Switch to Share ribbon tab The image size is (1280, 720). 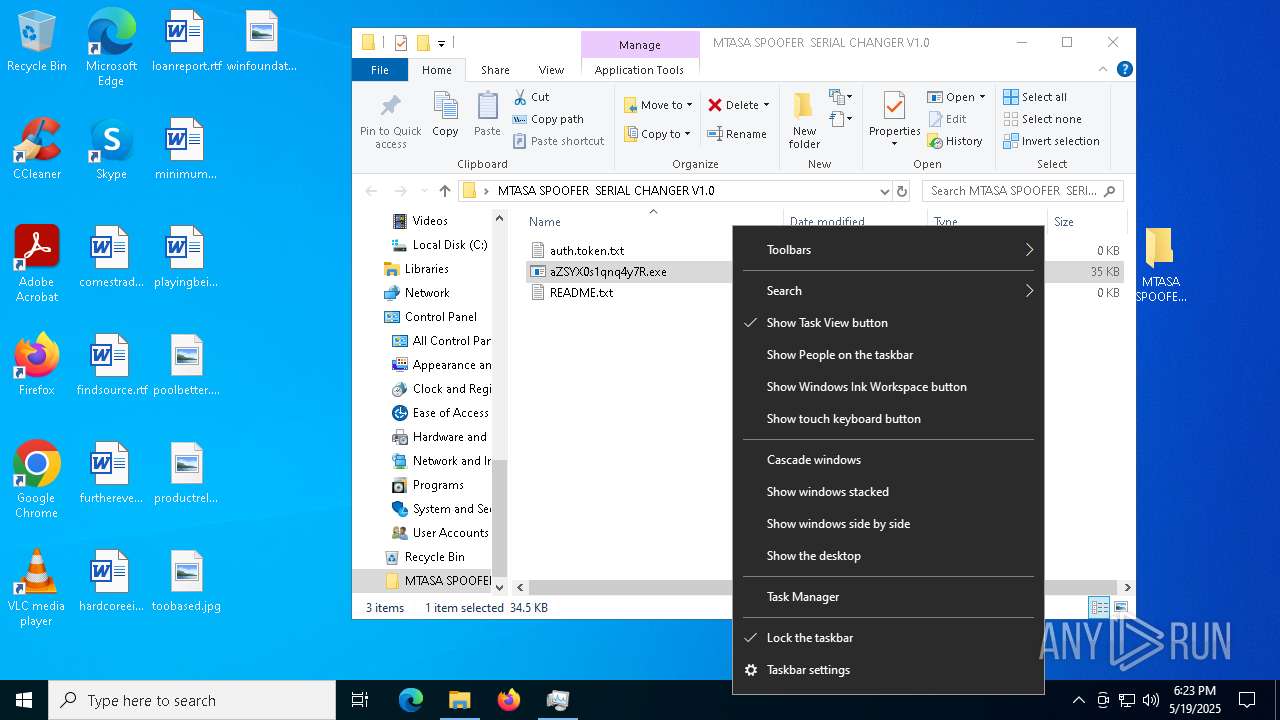point(495,70)
